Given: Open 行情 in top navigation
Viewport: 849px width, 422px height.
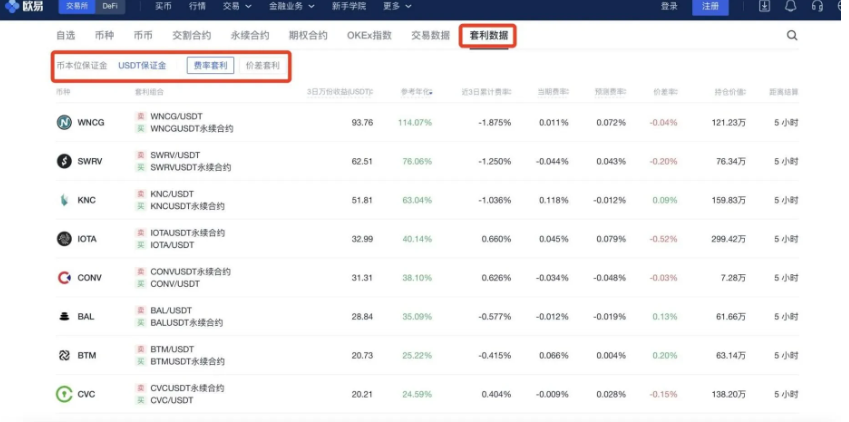Looking at the screenshot, I should pos(198,7).
